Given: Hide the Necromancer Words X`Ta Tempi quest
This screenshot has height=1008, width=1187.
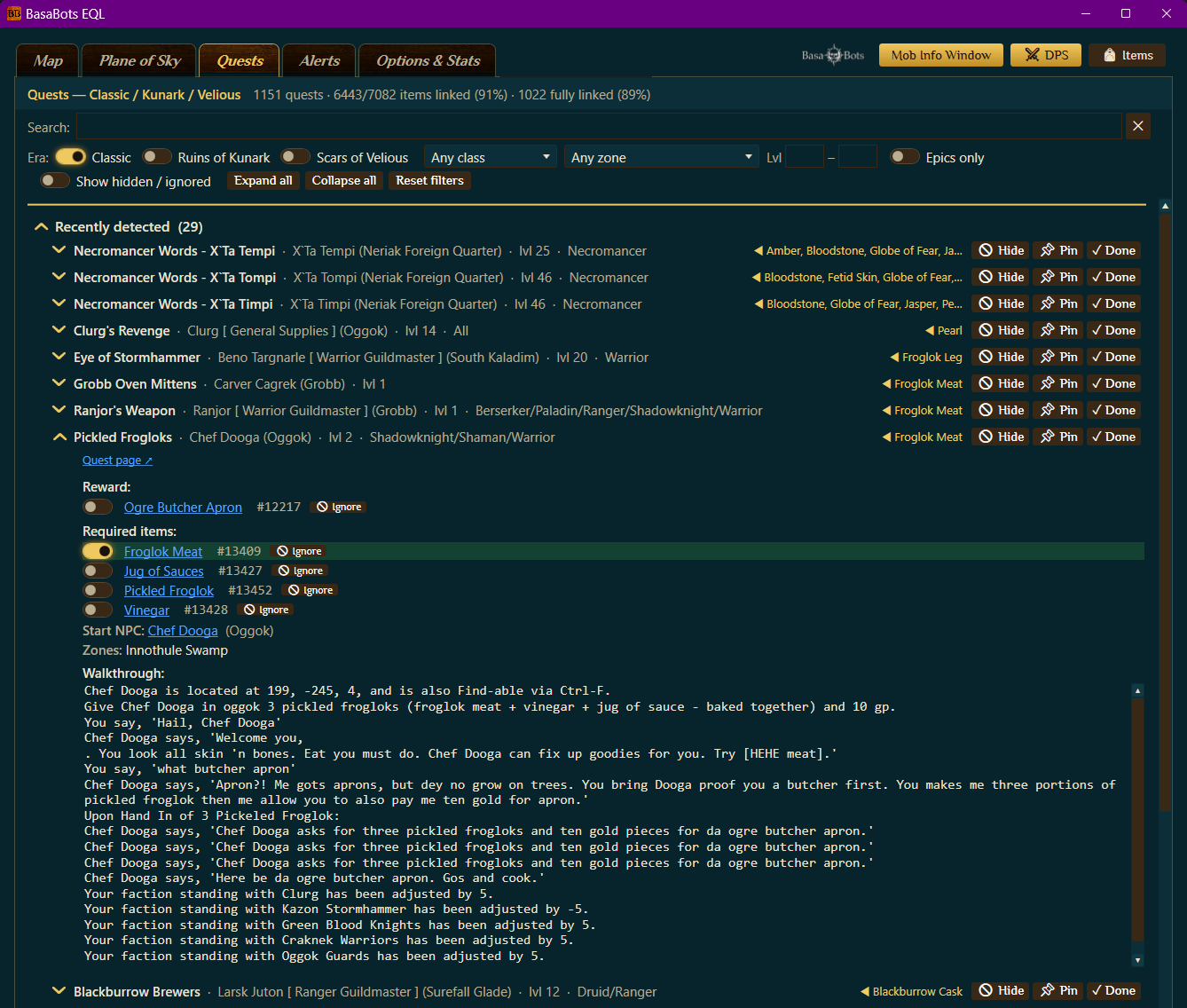Looking at the screenshot, I should [1001, 250].
